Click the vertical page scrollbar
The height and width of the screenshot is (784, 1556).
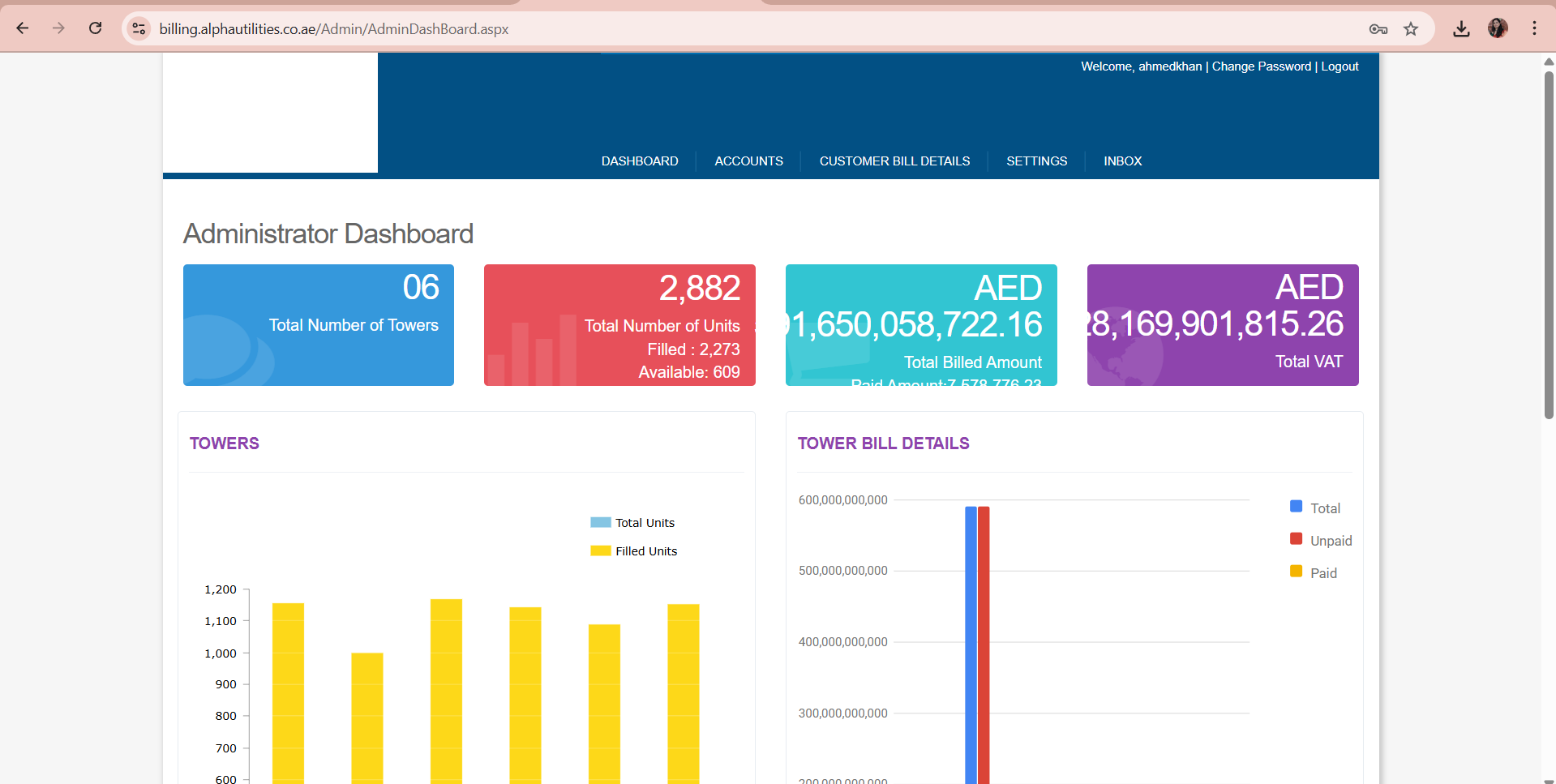[1549, 243]
